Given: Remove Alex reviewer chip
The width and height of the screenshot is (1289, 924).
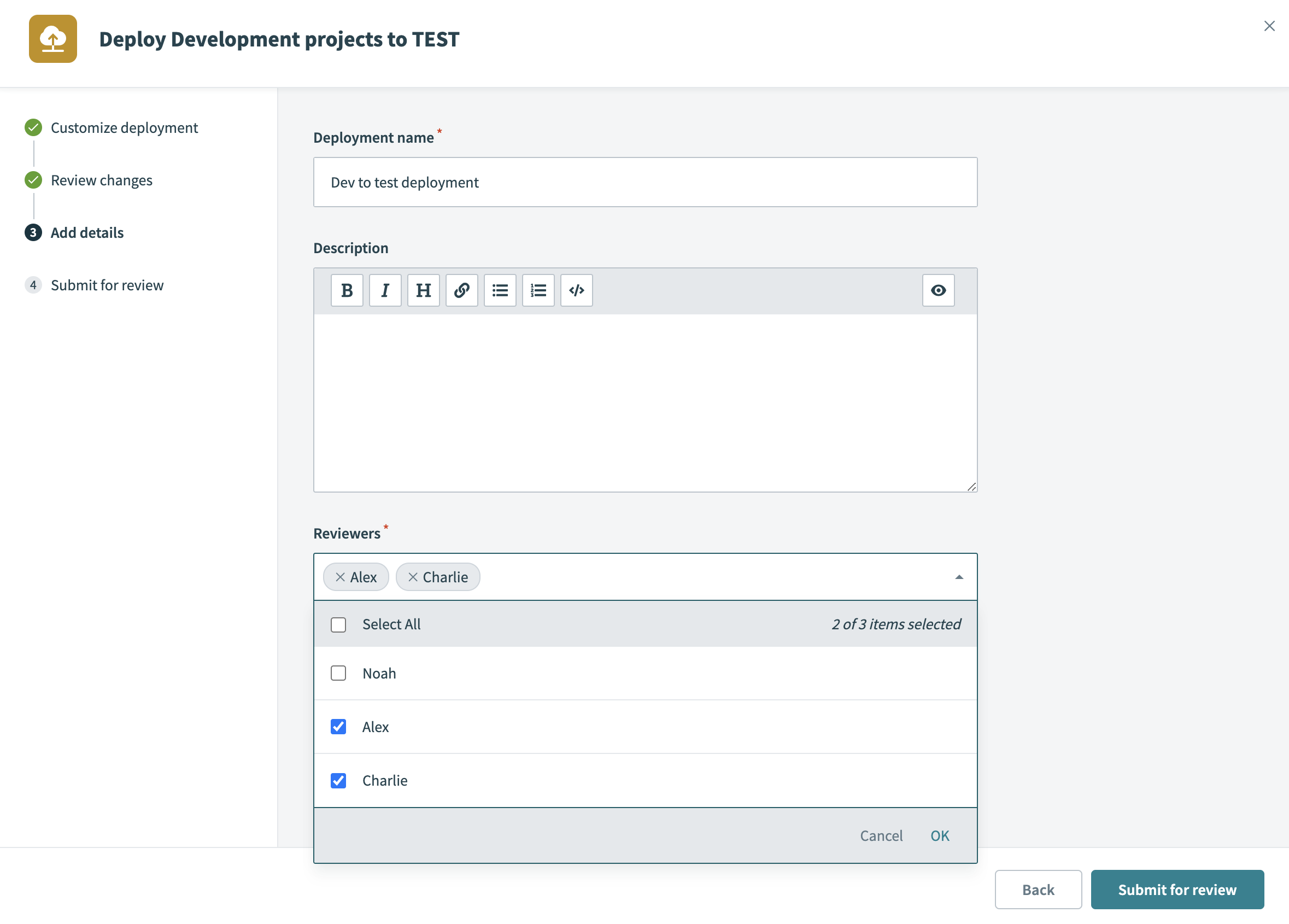Looking at the screenshot, I should pyautogui.click(x=341, y=577).
